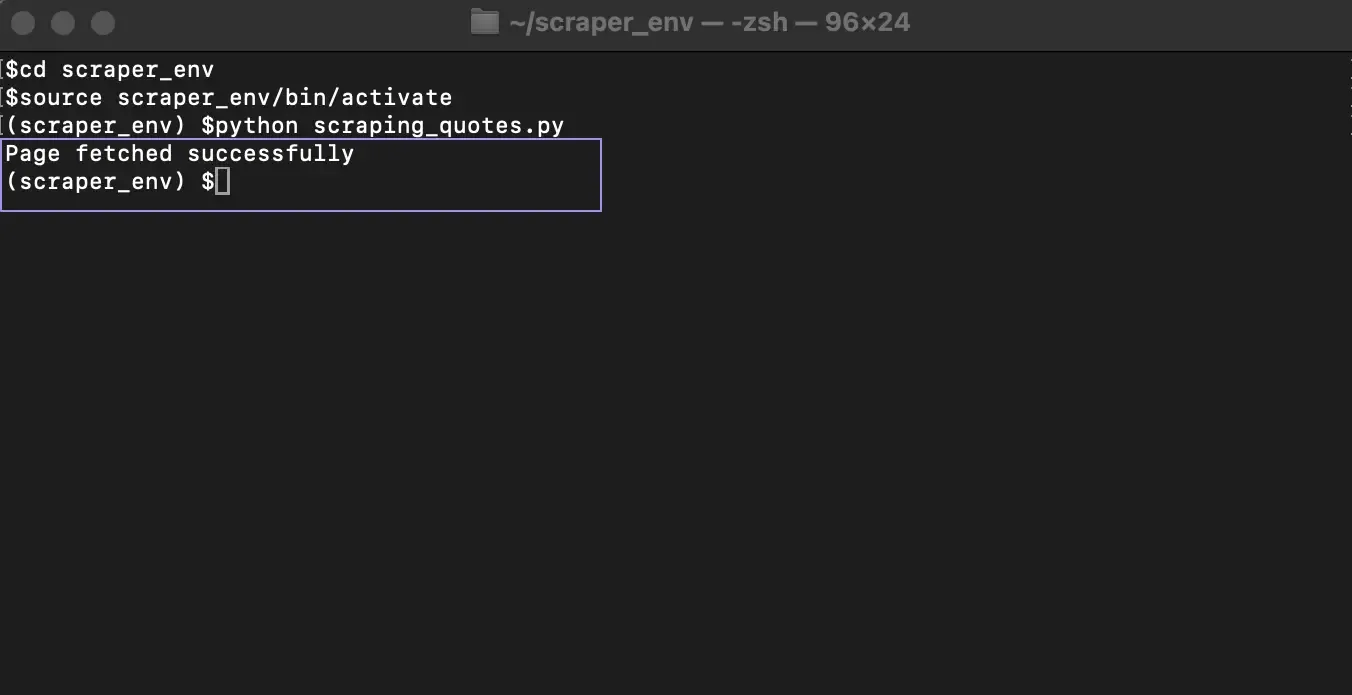Click the border of the purple selection rectangle
The height and width of the screenshot is (695, 1352).
(300, 210)
